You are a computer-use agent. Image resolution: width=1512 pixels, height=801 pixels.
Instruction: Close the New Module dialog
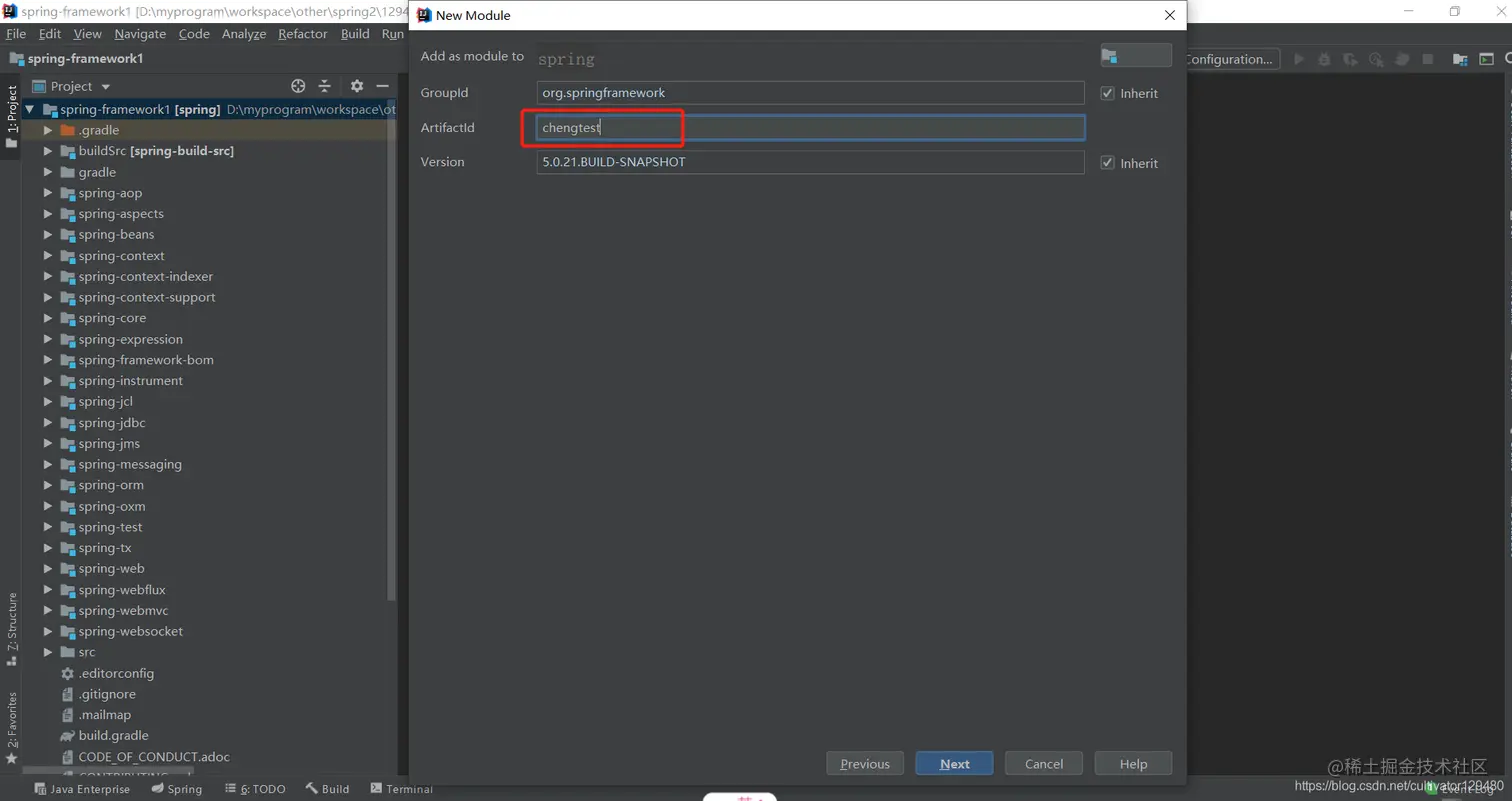(1170, 15)
